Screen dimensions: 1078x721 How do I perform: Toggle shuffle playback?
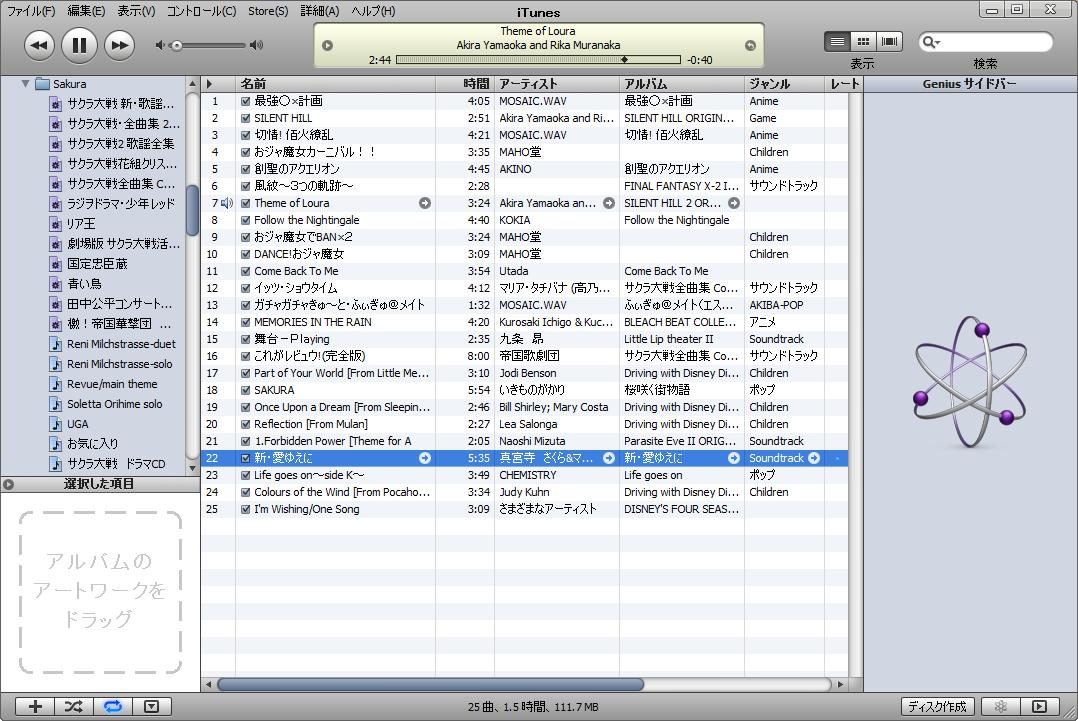[x=74, y=707]
